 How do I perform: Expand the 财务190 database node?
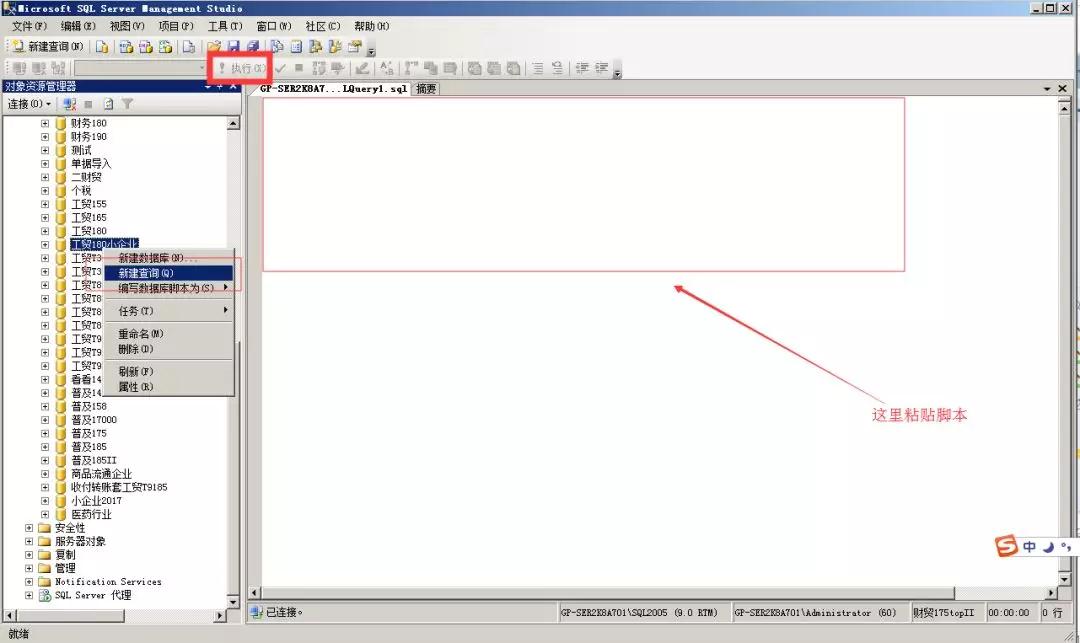pyautogui.click(x=45, y=136)
